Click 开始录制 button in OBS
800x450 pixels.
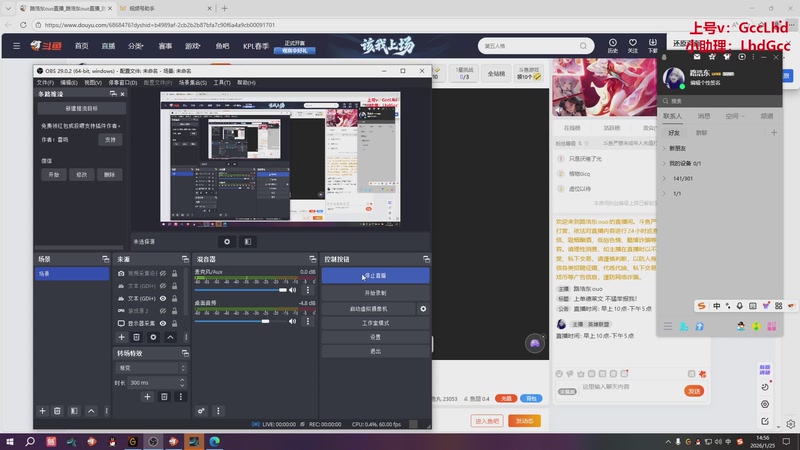[376, 293]
